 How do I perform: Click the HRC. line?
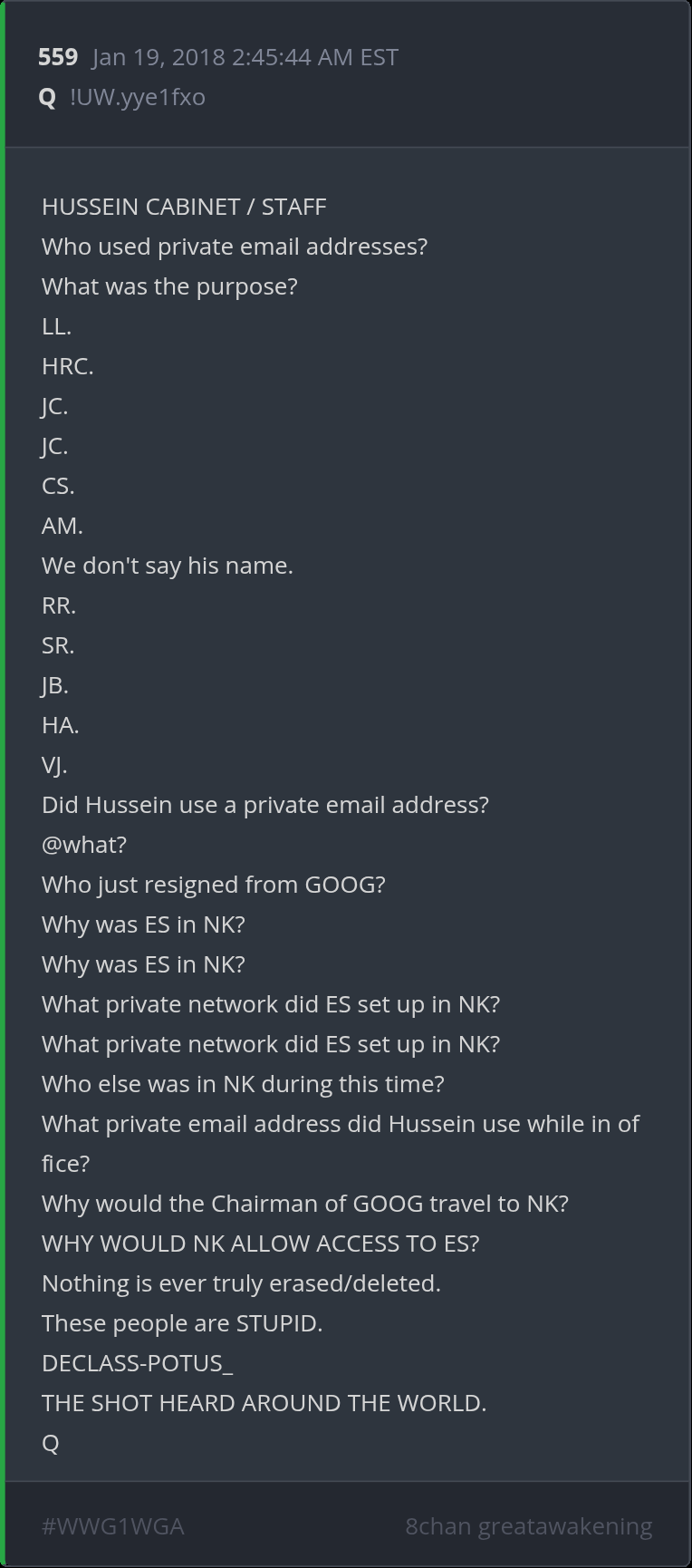coord(68,366)
